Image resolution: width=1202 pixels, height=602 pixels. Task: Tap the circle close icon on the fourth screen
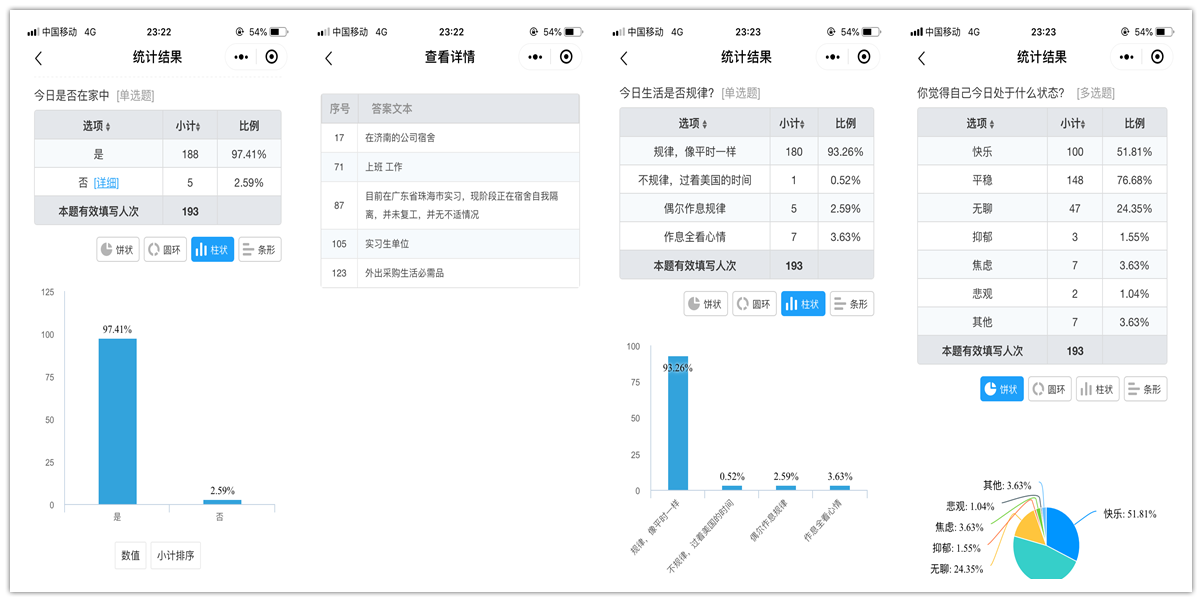point(1160,57)
